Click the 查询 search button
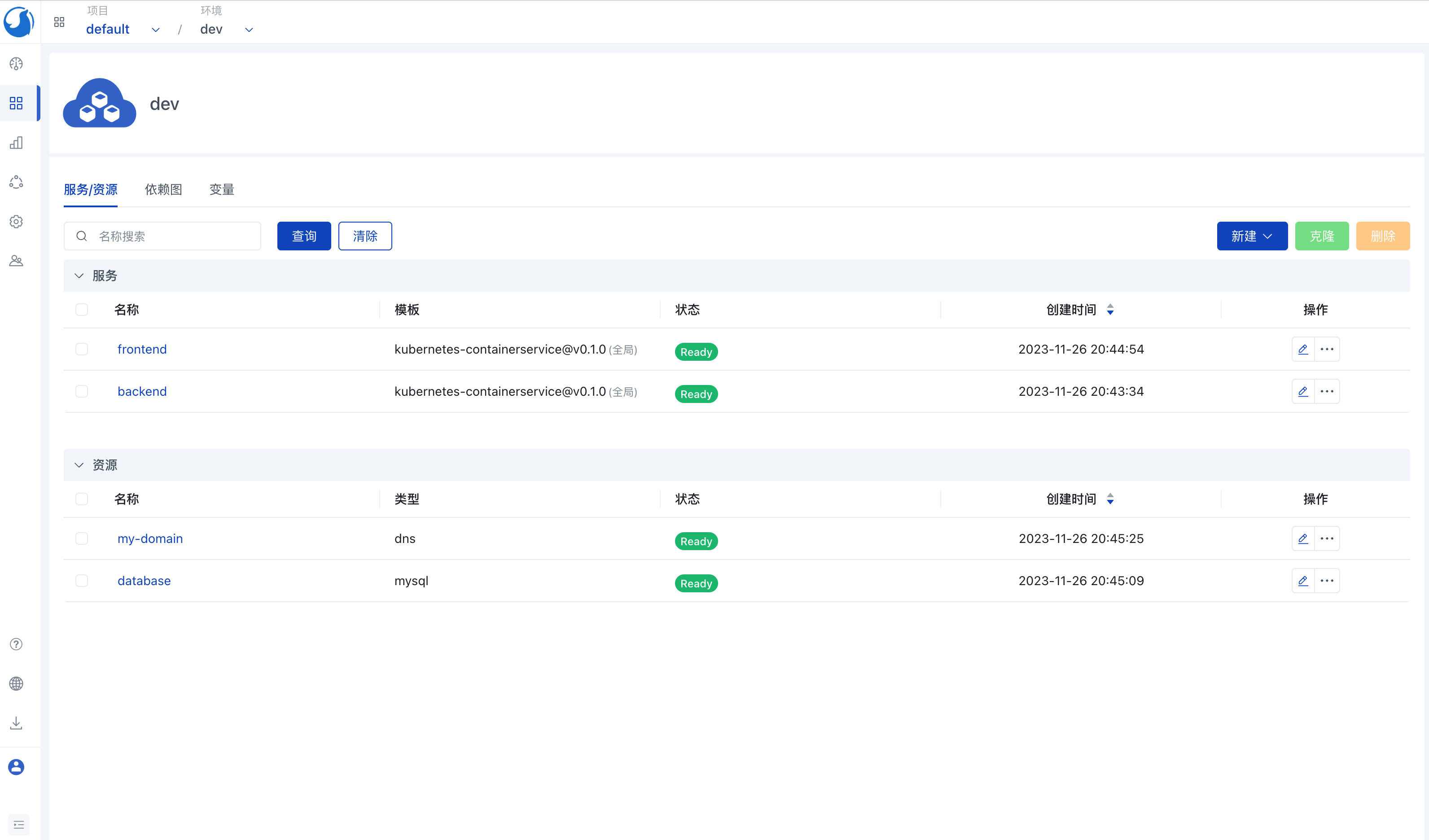 304,236
